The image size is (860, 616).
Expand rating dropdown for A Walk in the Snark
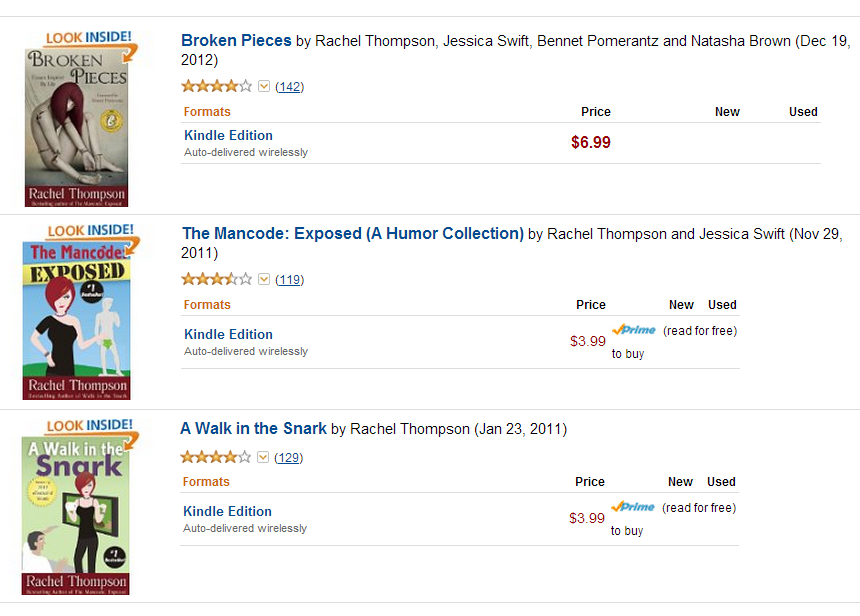click(264, 457)
